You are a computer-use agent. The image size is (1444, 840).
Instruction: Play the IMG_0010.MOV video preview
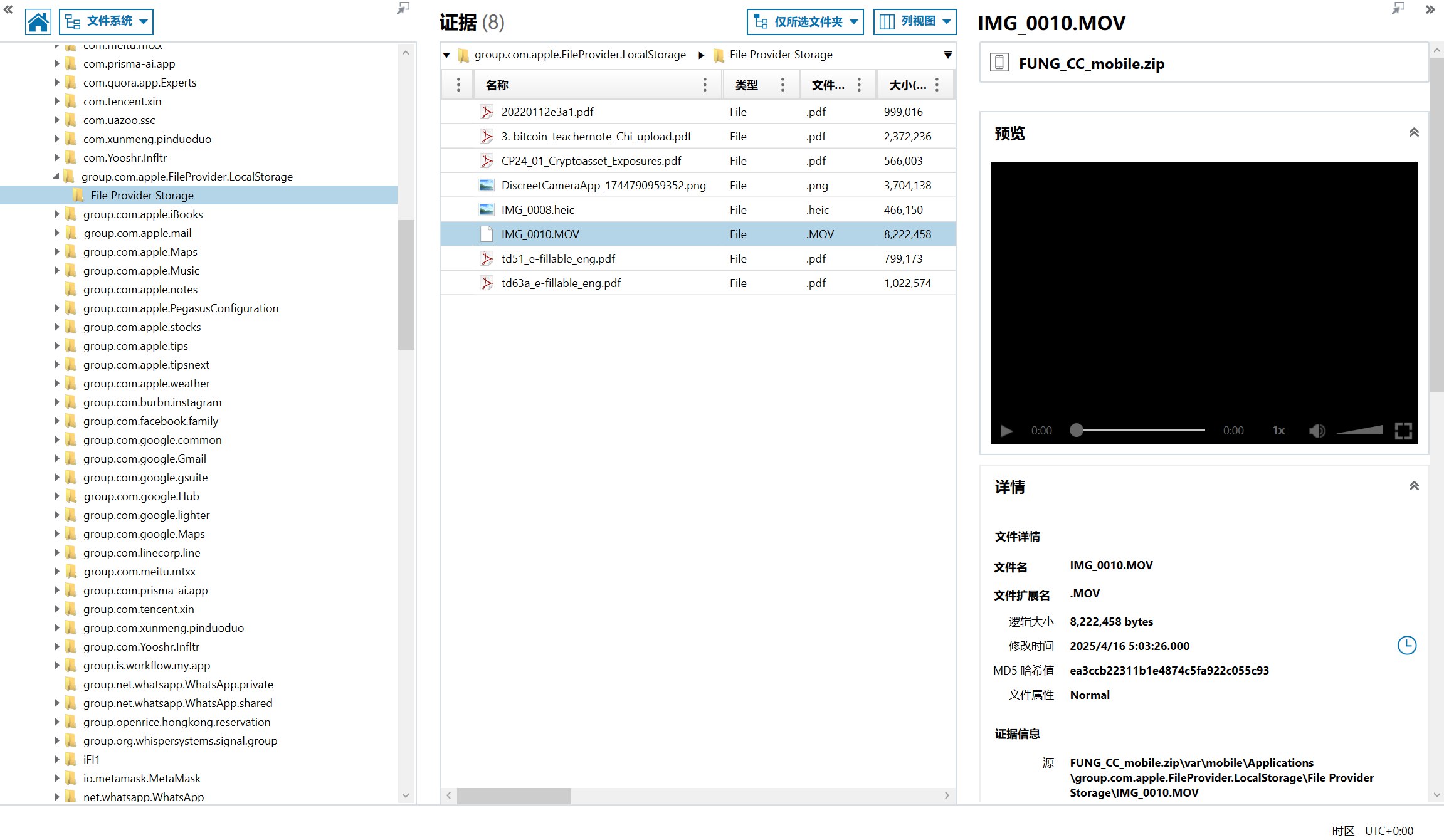click(1006, 431)
